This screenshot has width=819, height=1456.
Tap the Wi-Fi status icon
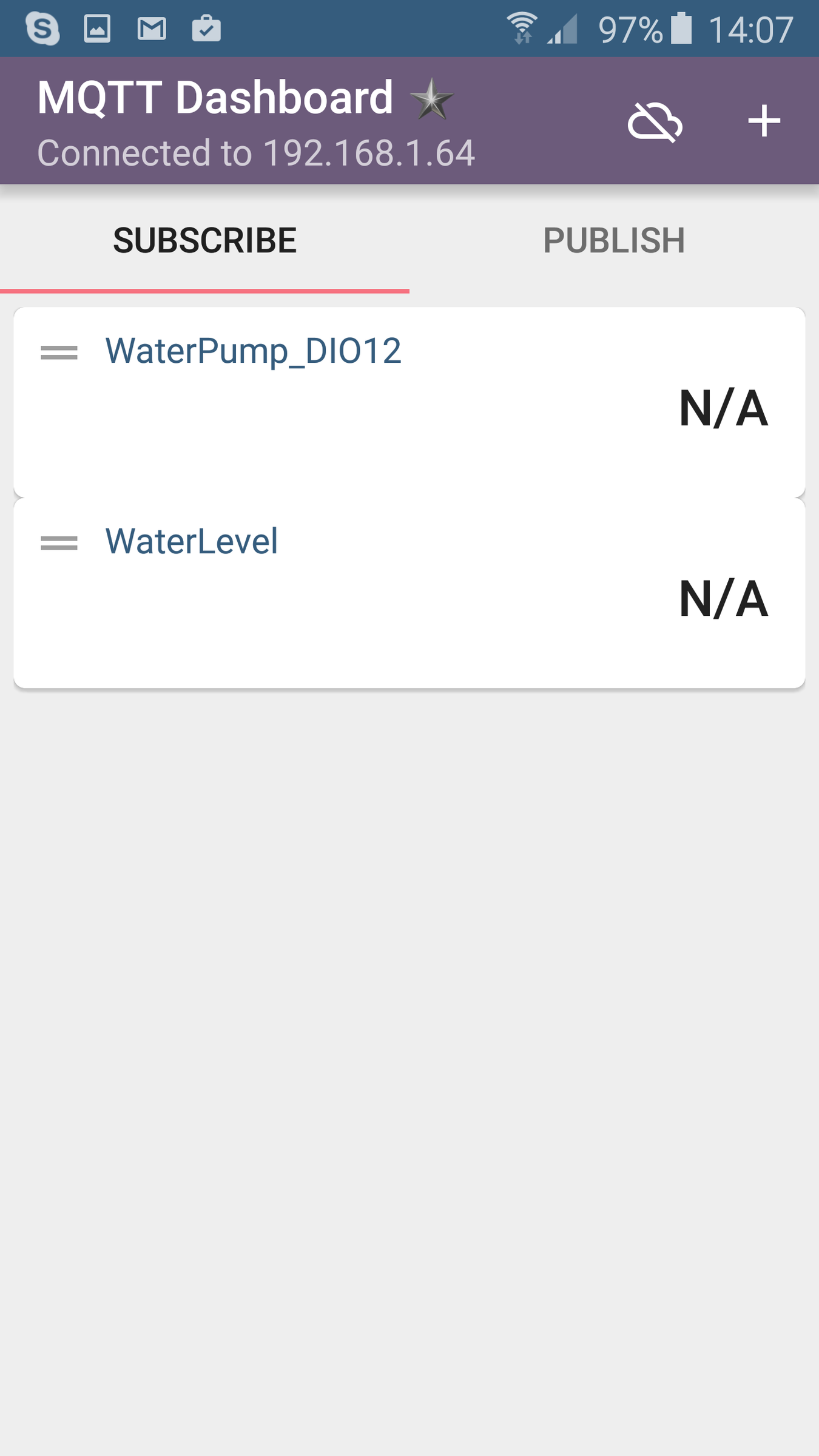click(522, 29)
